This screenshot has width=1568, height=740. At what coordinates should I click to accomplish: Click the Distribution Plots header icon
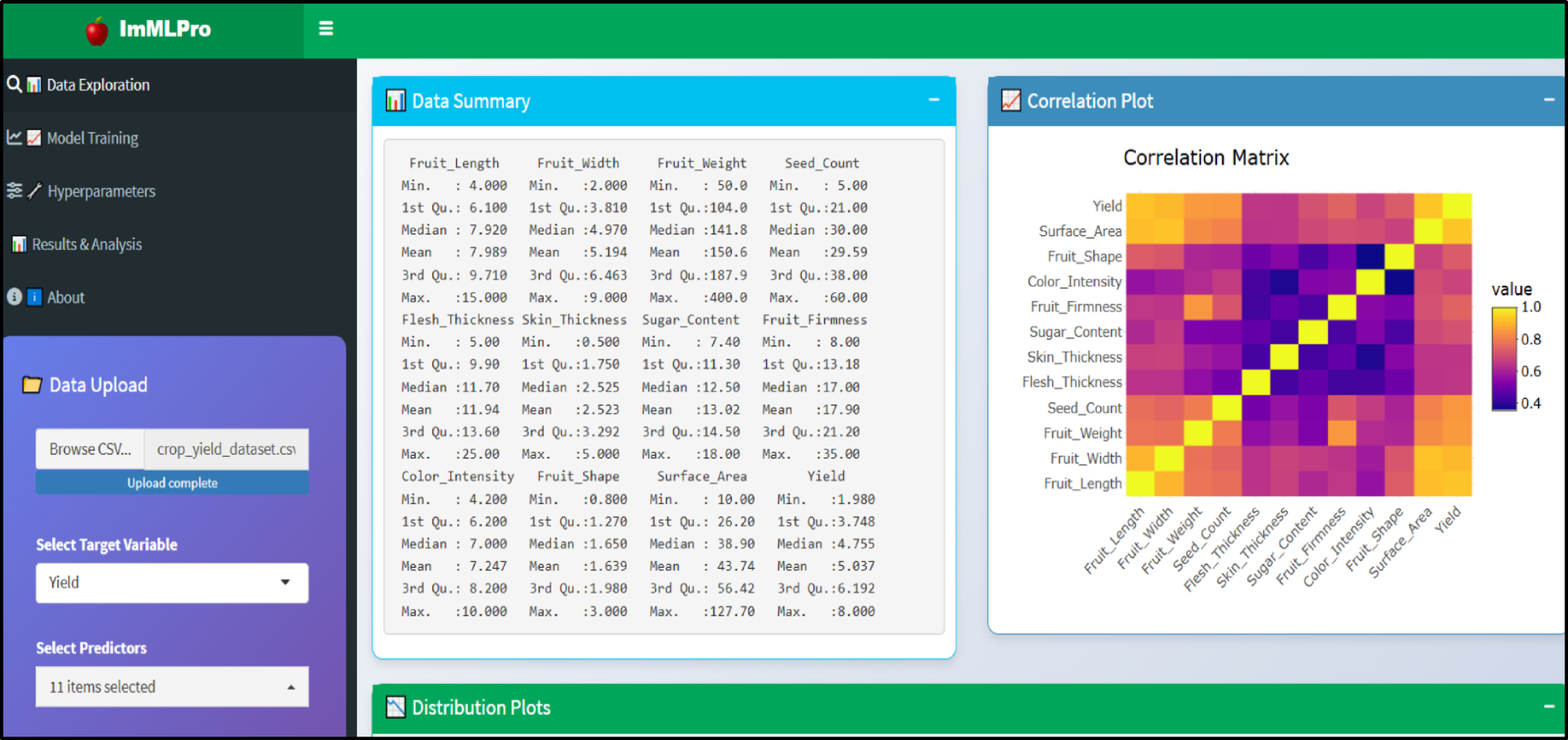pyautogui.click(x=395, y=707)
